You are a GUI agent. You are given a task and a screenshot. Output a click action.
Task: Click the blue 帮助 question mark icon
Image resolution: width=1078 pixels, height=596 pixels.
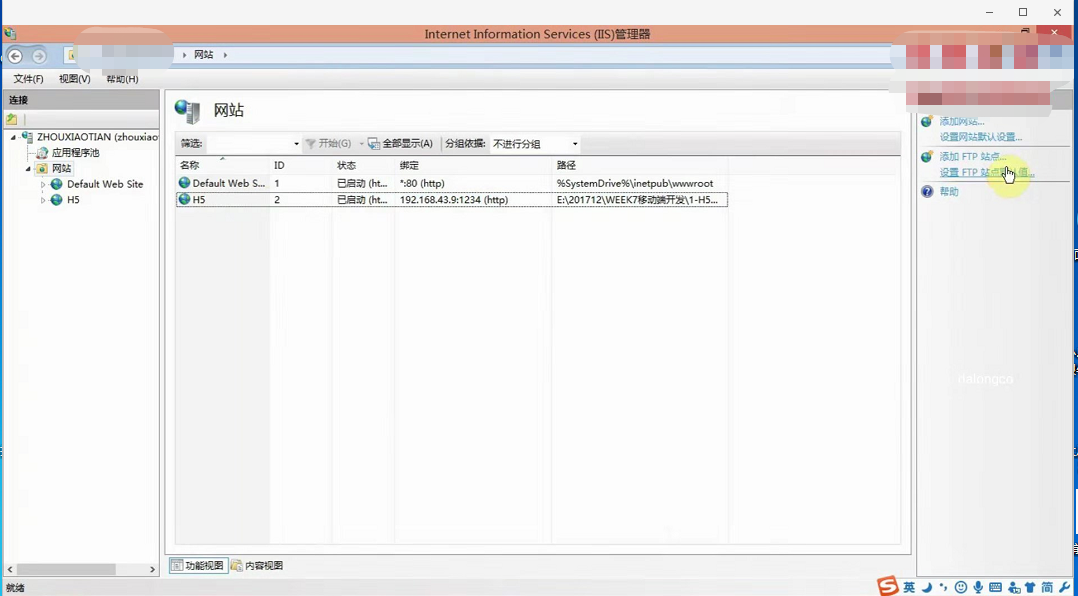point(927,192)
